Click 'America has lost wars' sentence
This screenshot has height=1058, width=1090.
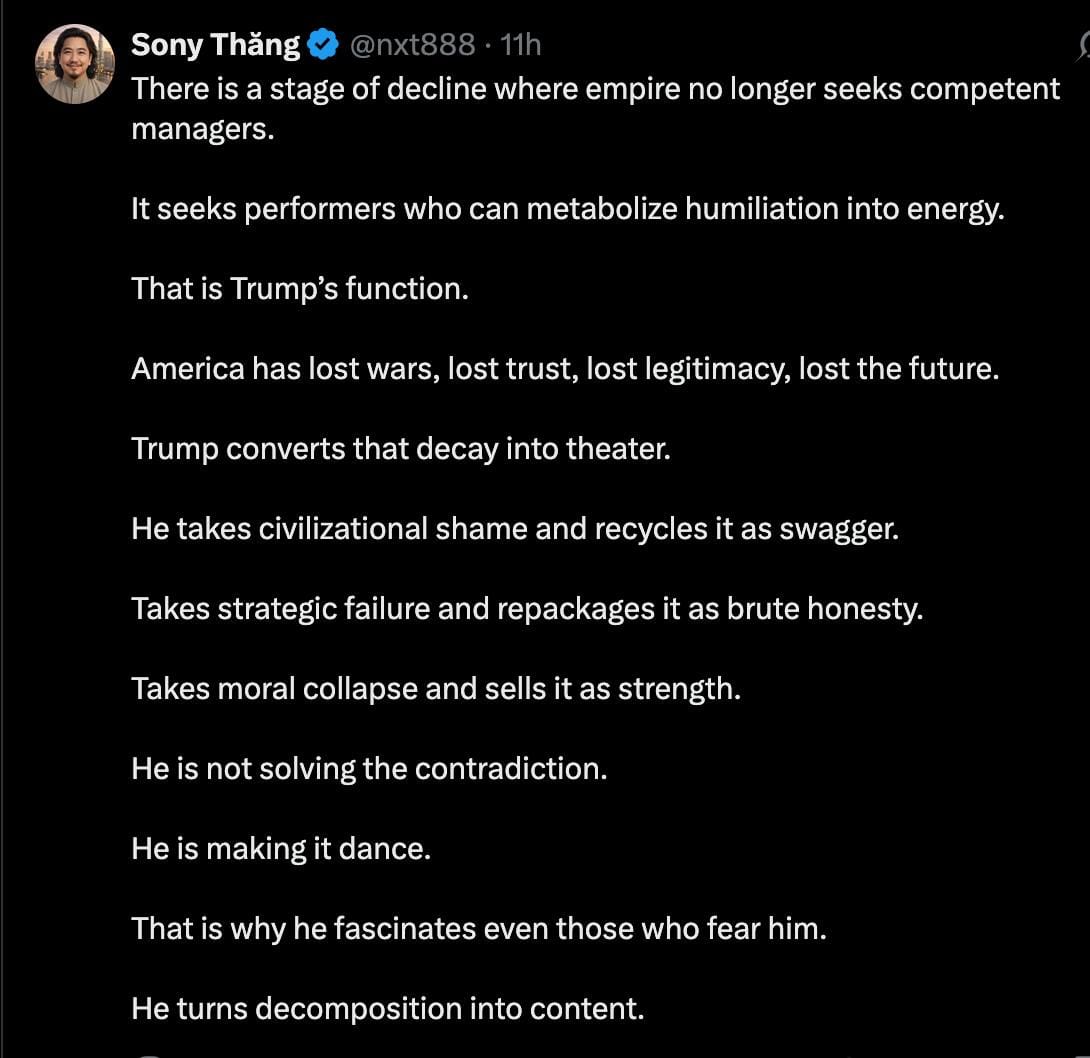click(x=565, y=369)
